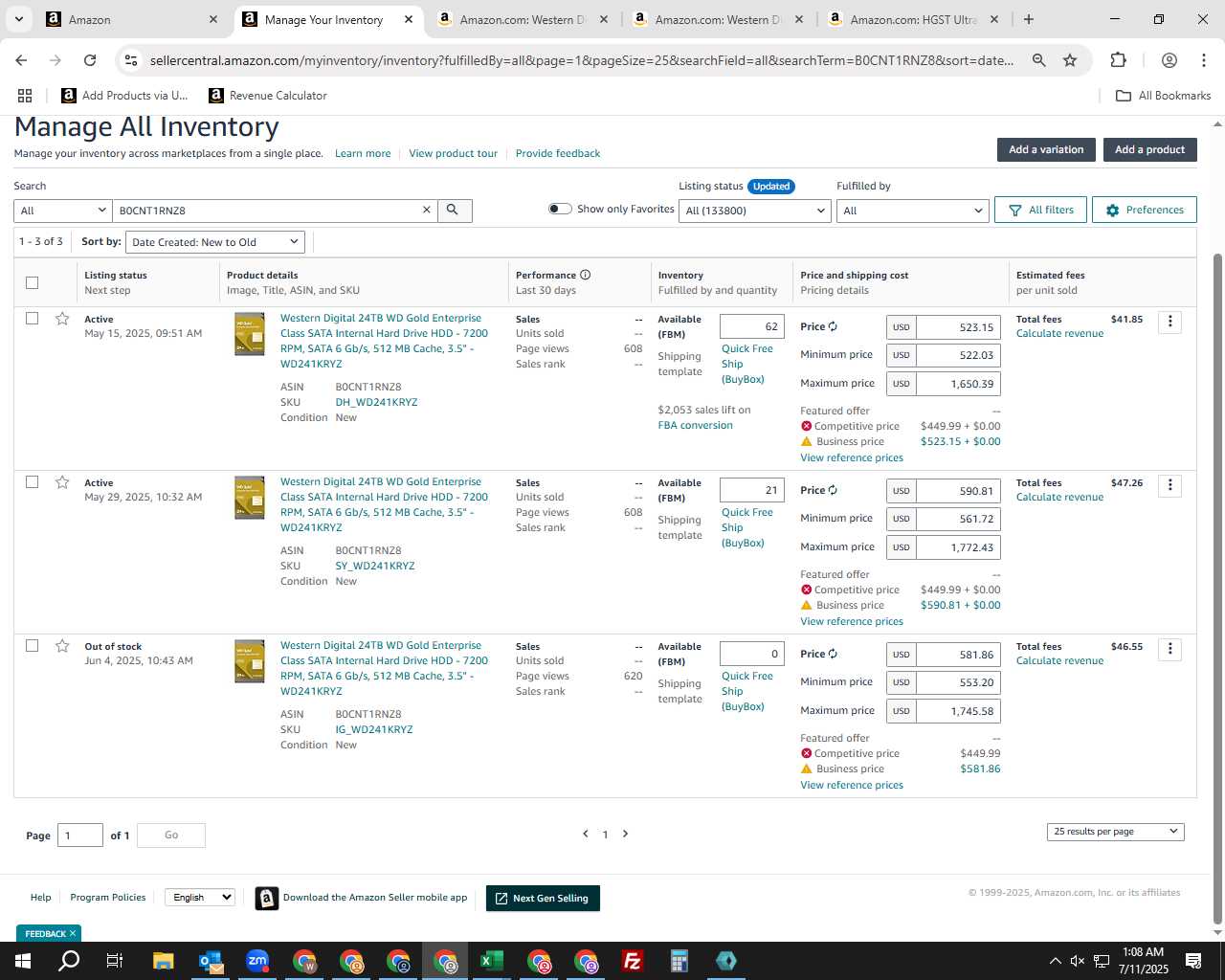This screenshot has width=1225, height=980.
Task: Select the checkbox for the Out of stock listing
Action: (32, 646)
